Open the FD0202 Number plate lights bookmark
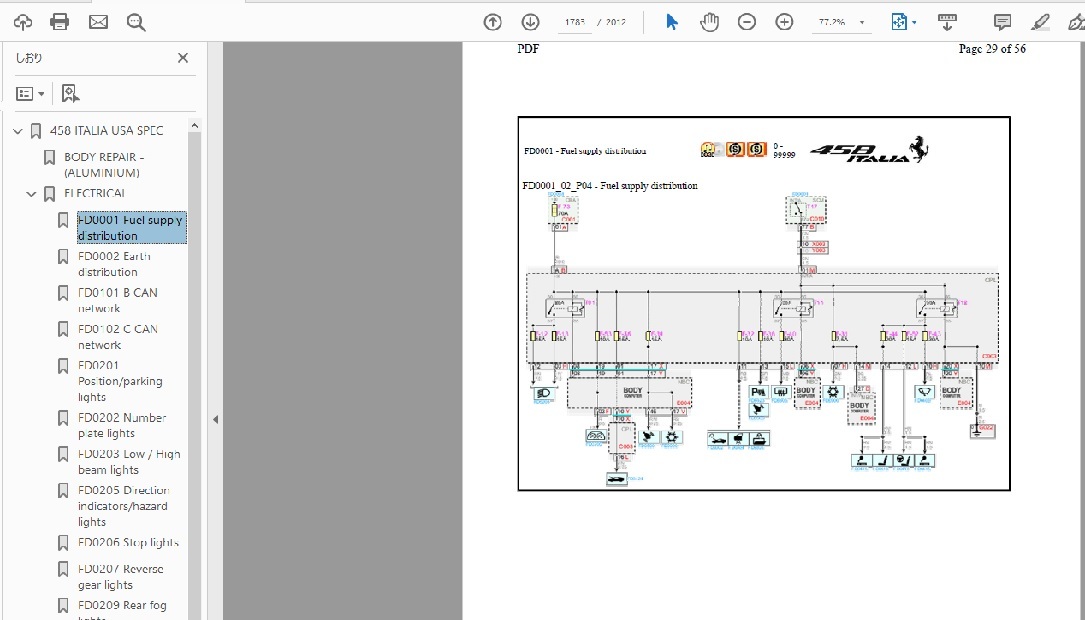Screen dimensions: 1085x620 [x=122, y=426]
